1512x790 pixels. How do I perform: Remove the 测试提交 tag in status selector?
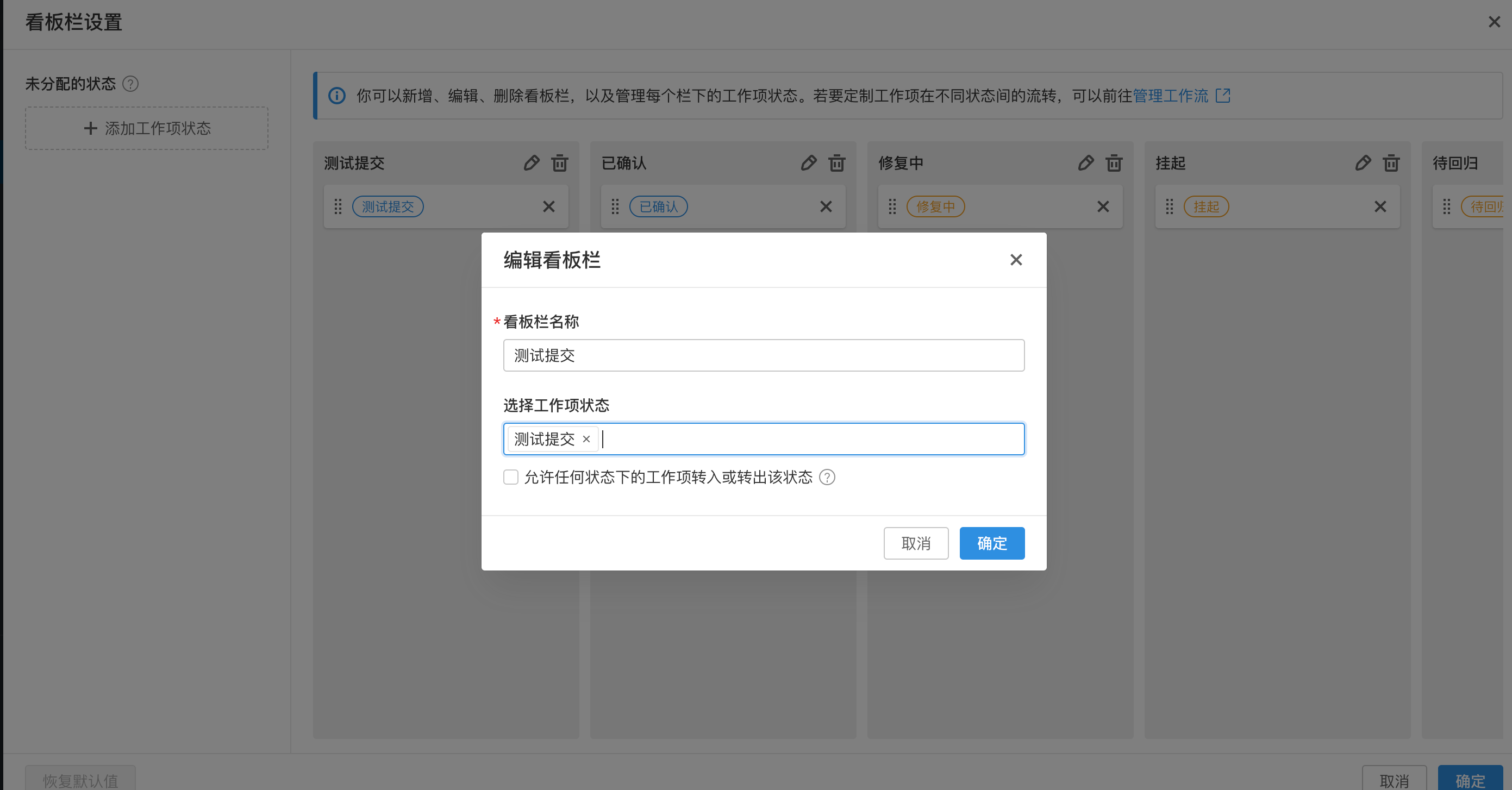[586, 439]
